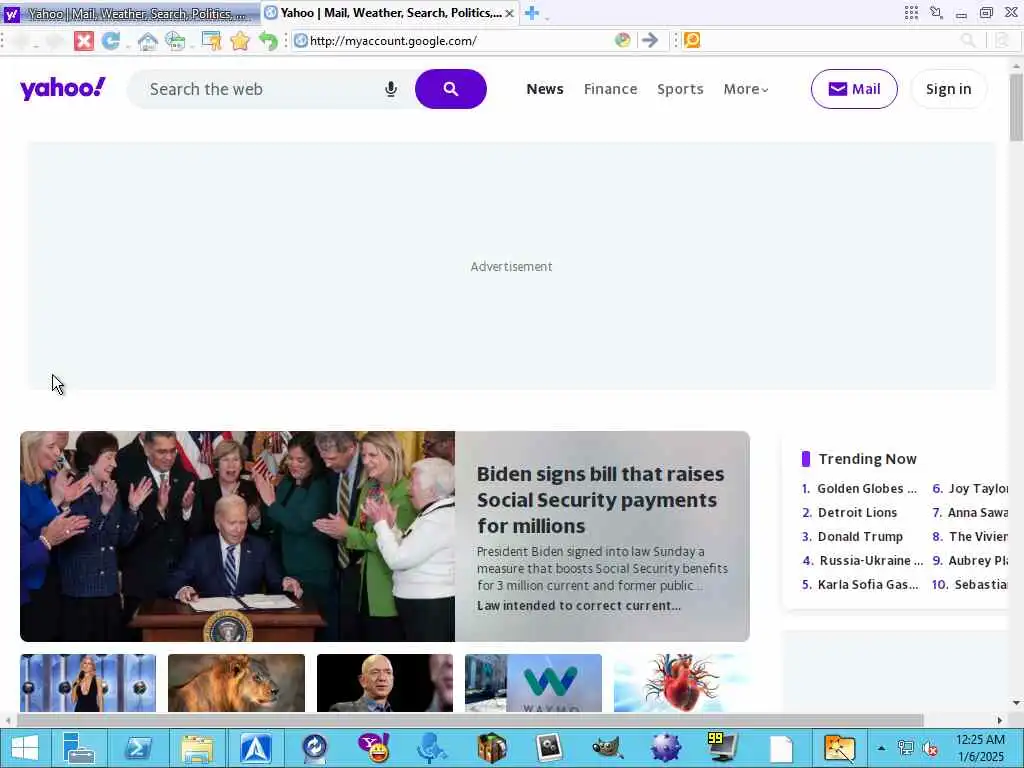Click the rendering engine switch icon in address bar

click(x=622, y=40)
